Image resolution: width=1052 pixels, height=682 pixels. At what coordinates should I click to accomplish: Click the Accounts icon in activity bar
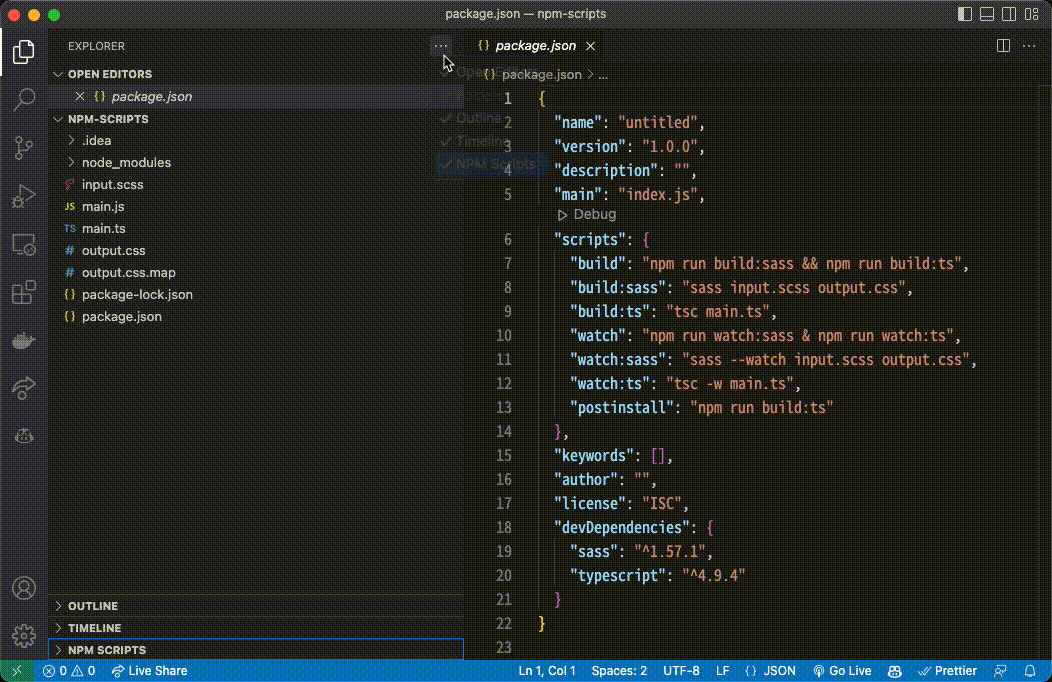point(24,588)
